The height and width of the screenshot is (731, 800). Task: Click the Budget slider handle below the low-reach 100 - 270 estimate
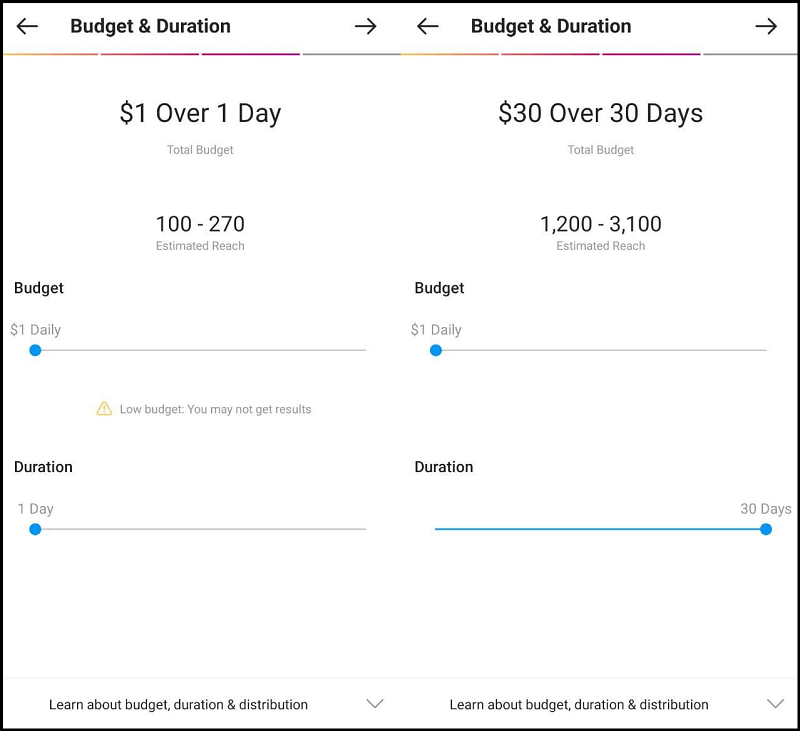35,350
